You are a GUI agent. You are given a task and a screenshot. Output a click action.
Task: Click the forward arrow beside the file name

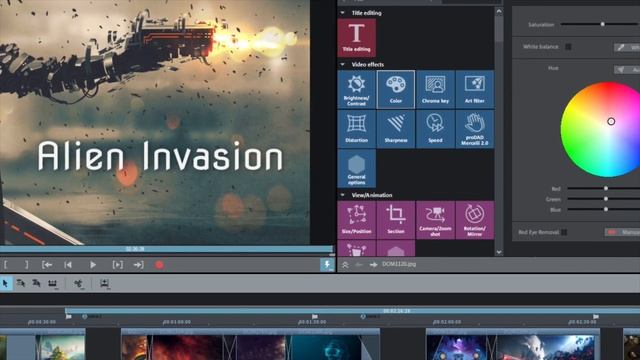point(373,264)
